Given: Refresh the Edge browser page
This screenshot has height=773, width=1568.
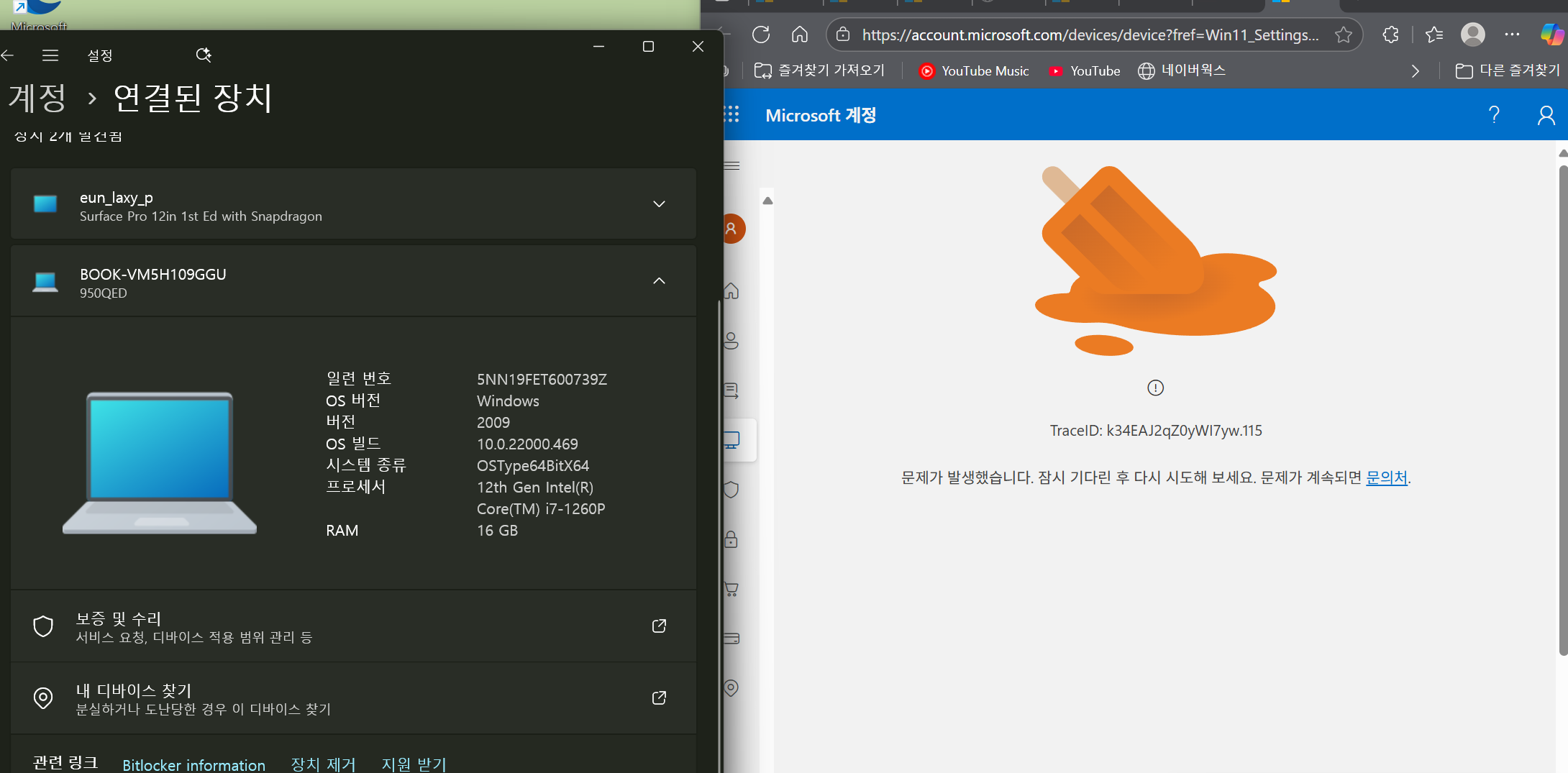Looking at the screenshot, I should 761,35.
